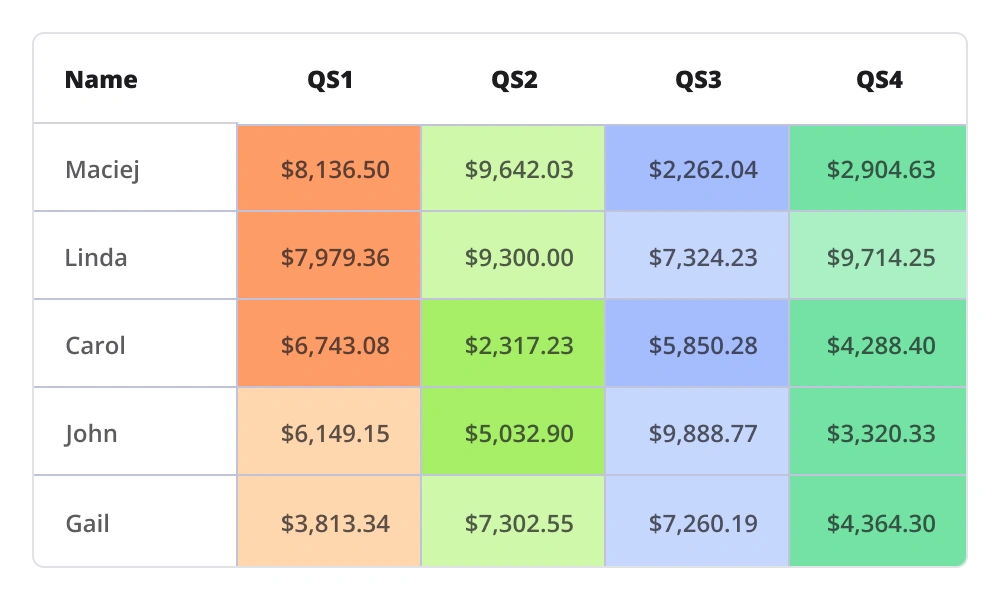
Task: Click the Name column header
Action: [x=101, y=80]
